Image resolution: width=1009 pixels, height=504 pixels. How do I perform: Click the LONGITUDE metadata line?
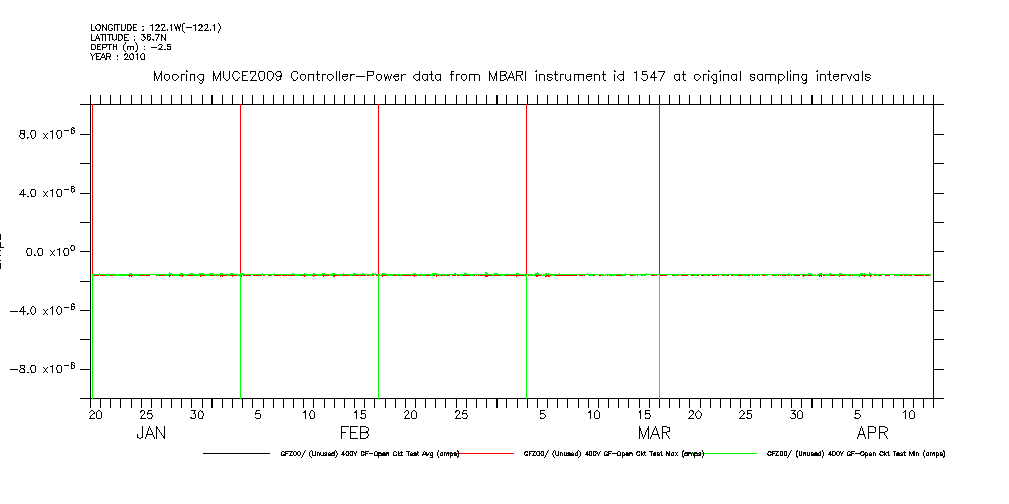click(155, 27)
